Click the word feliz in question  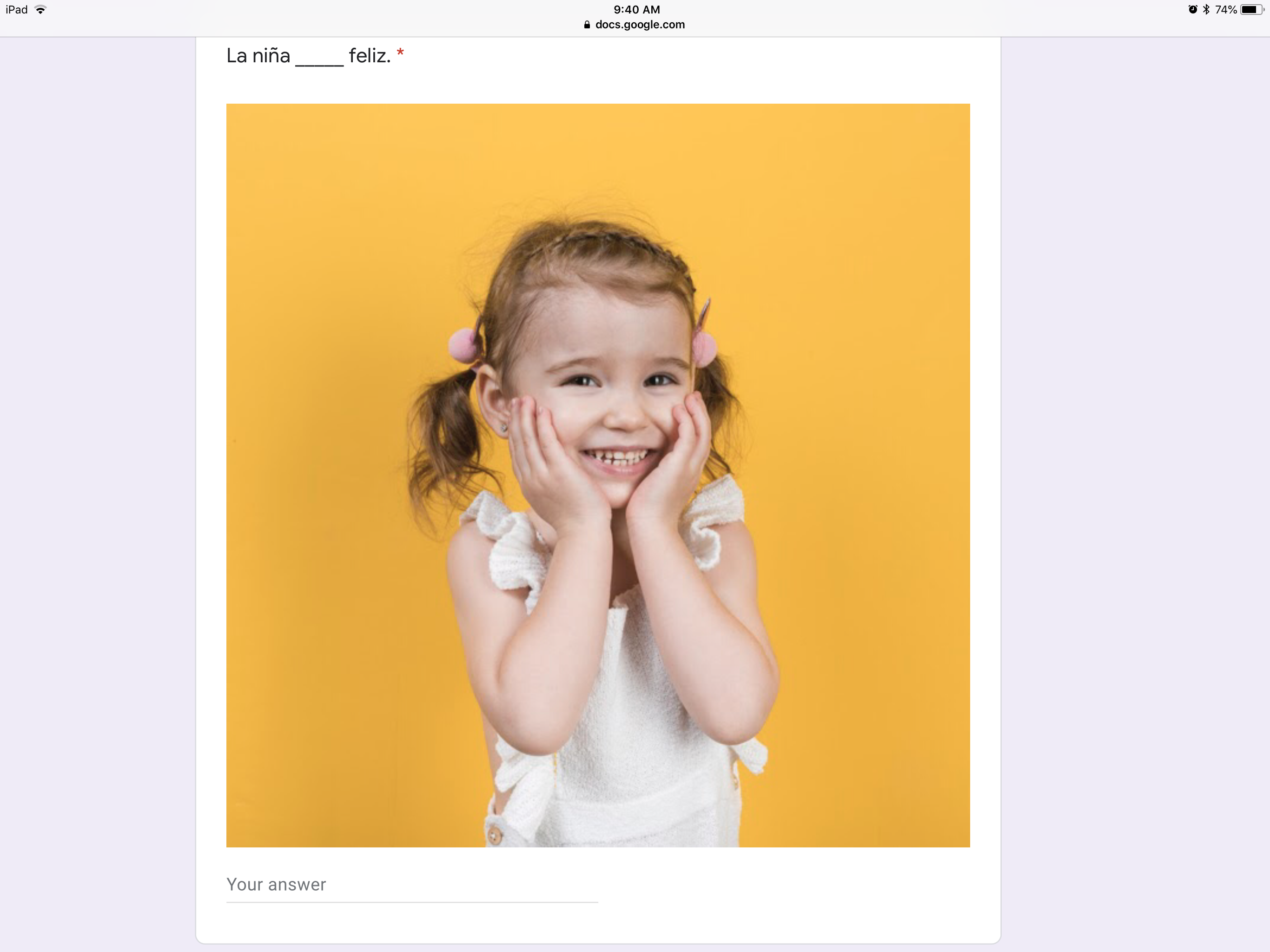pos(370,56)
